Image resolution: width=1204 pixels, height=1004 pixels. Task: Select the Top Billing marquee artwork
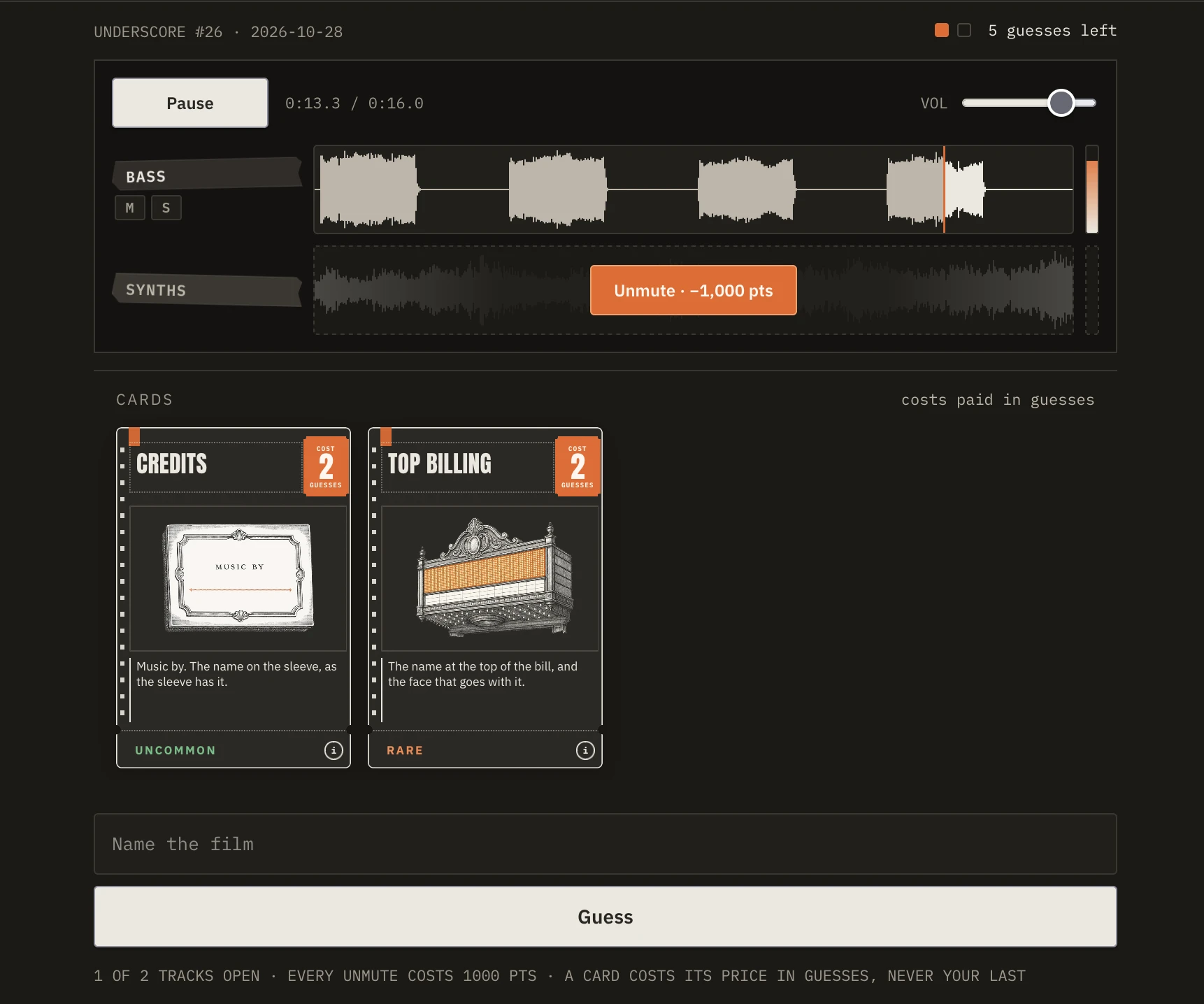coord(490,578)
